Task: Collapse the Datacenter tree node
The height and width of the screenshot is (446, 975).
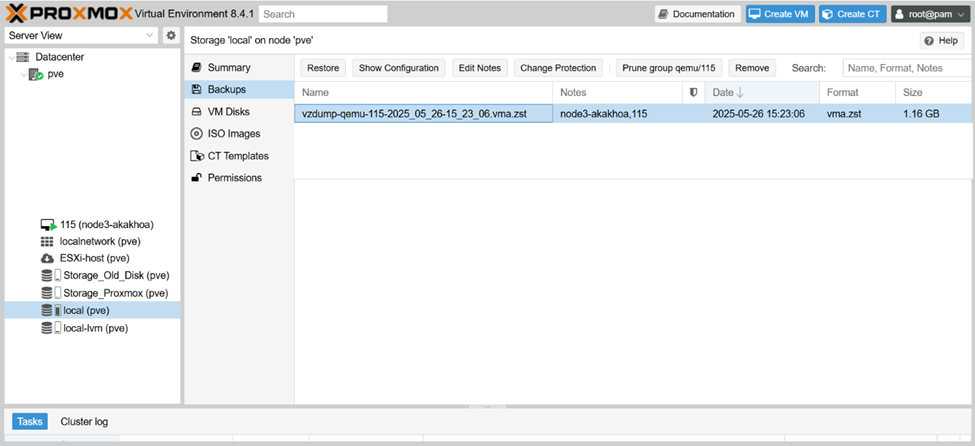Action: click(10, 57)
